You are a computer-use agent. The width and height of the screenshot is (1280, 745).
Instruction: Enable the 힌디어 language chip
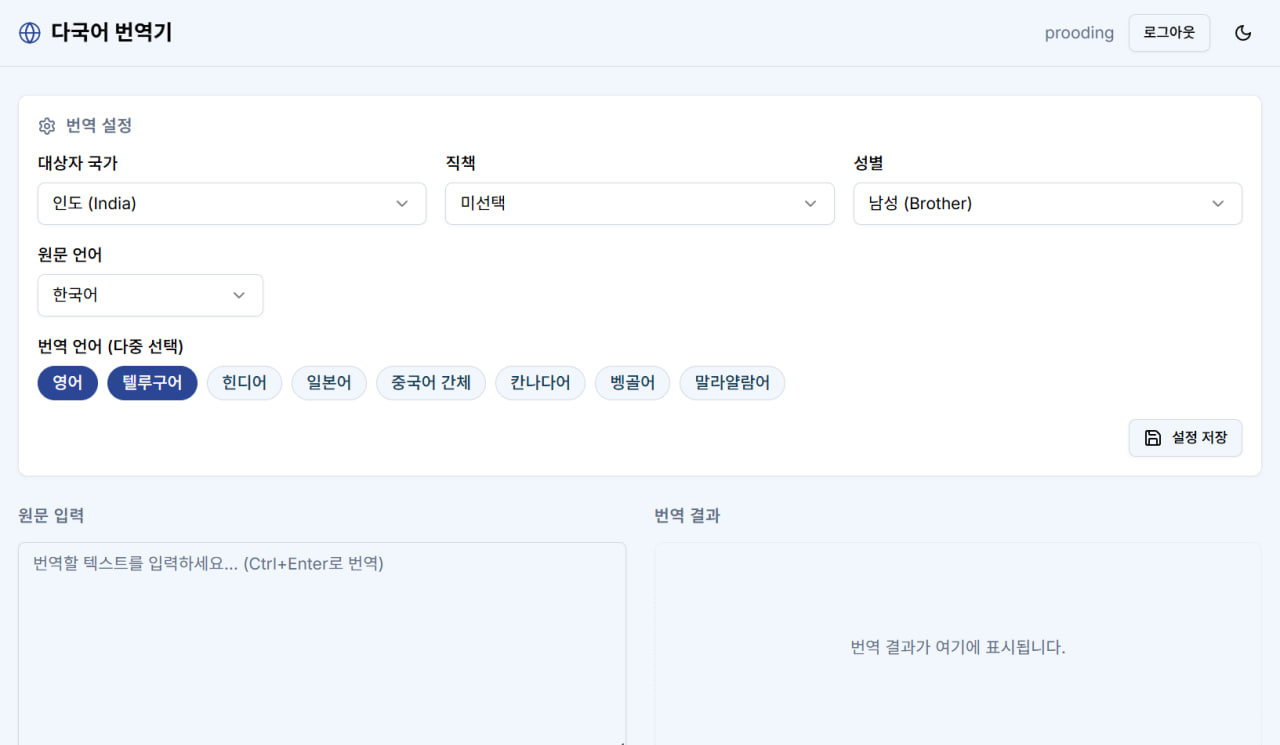[x=244, y=383]
